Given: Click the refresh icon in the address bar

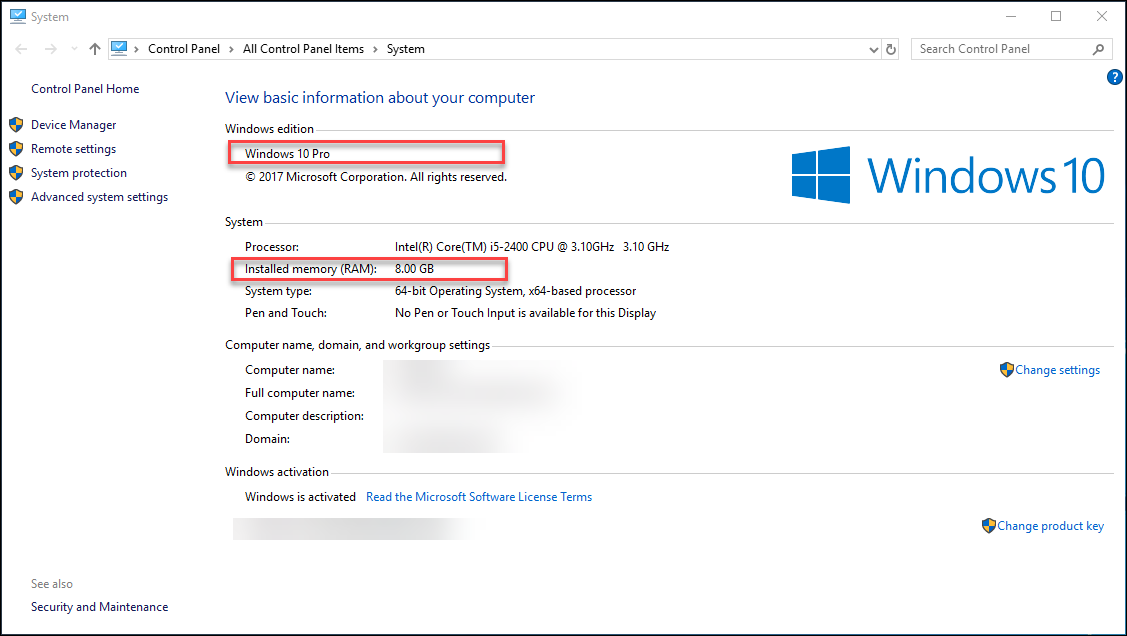Looking at the screenshot, I should coord(890,48).
